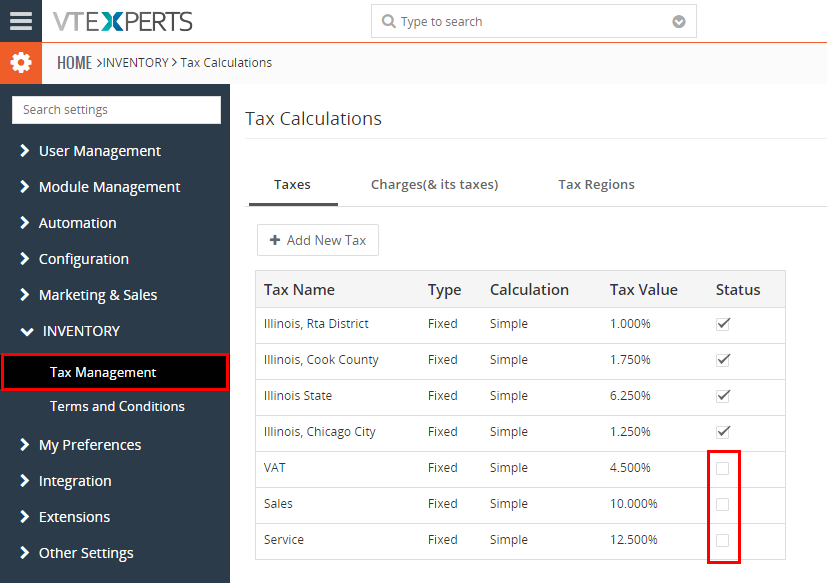827x583 pixels.
Task: Click the VTExperts logo
Action: pyautogui.click(x=122, y=22)
